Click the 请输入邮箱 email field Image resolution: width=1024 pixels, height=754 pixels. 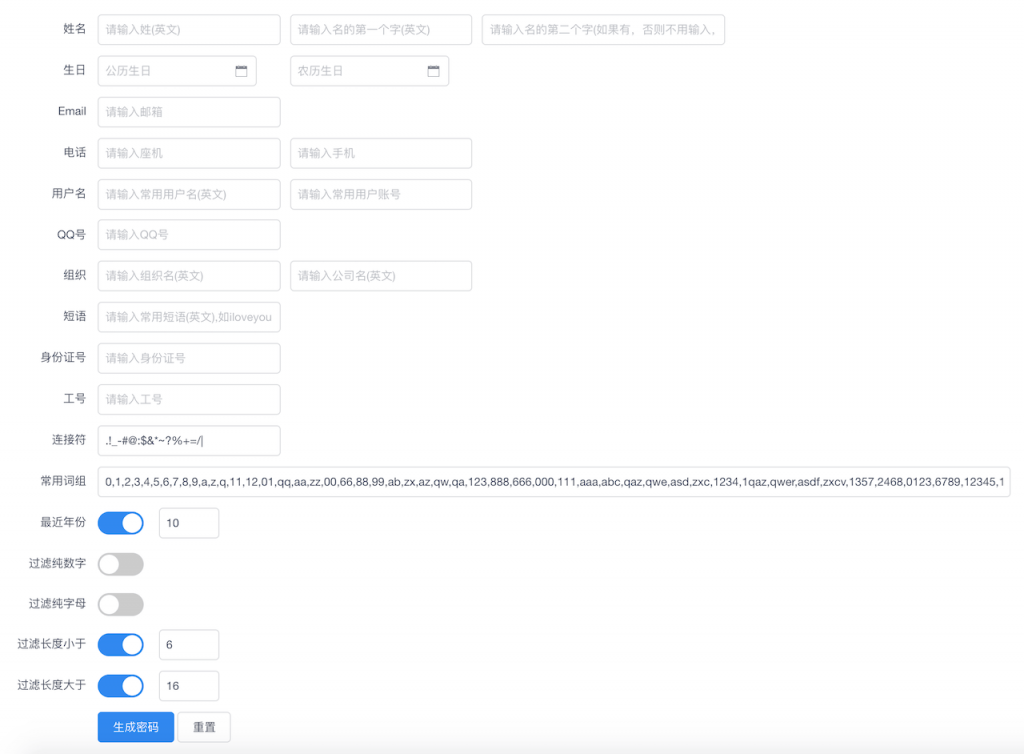189,112
